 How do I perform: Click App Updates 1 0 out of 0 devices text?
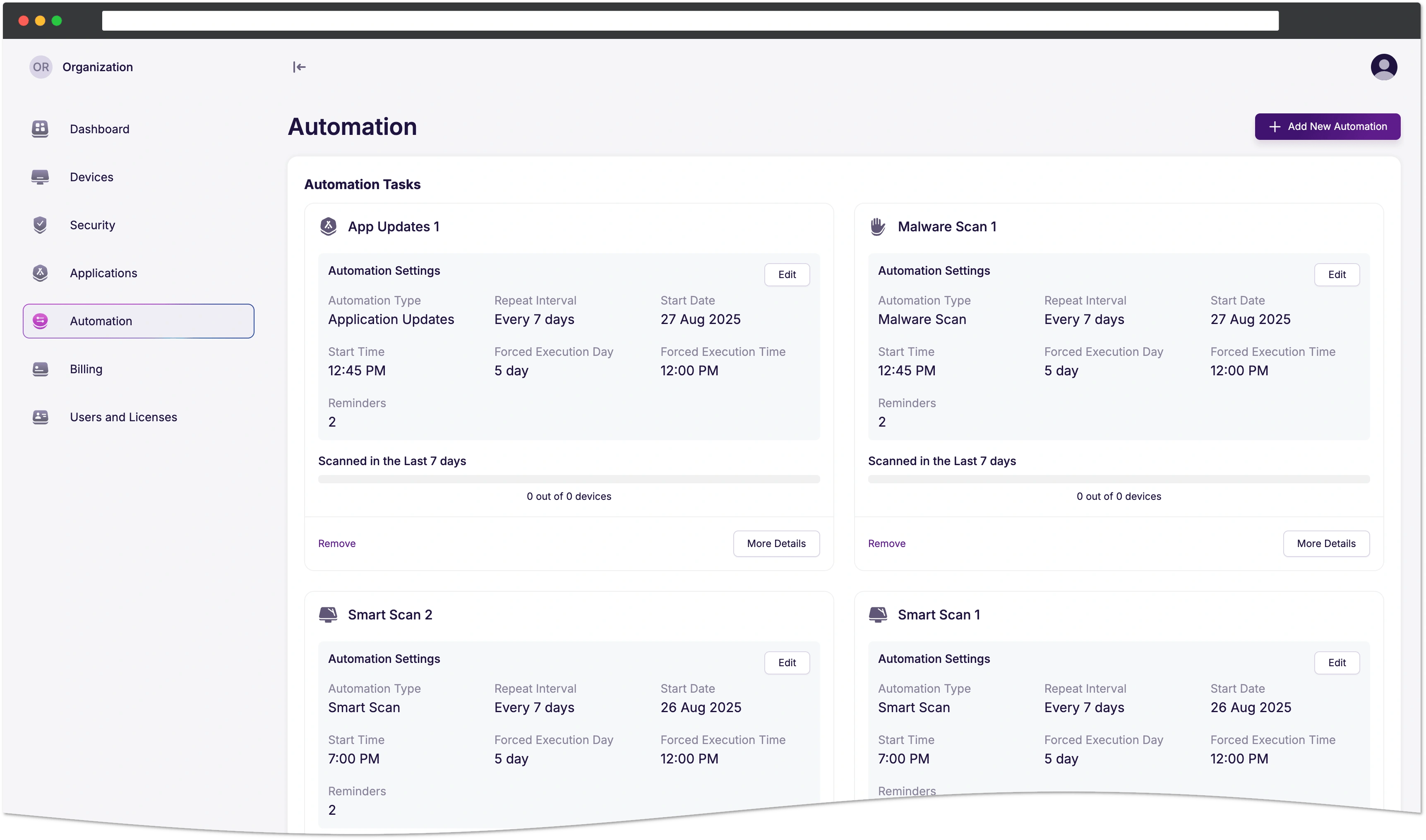click(568, 497)
